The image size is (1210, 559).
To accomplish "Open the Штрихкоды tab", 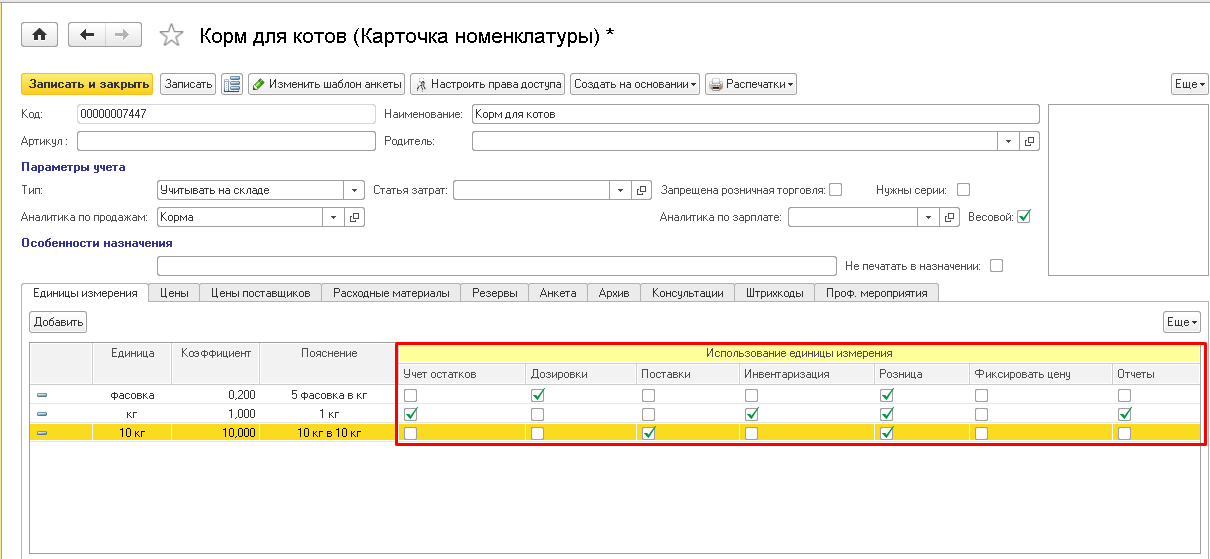I will pos(774,293).
